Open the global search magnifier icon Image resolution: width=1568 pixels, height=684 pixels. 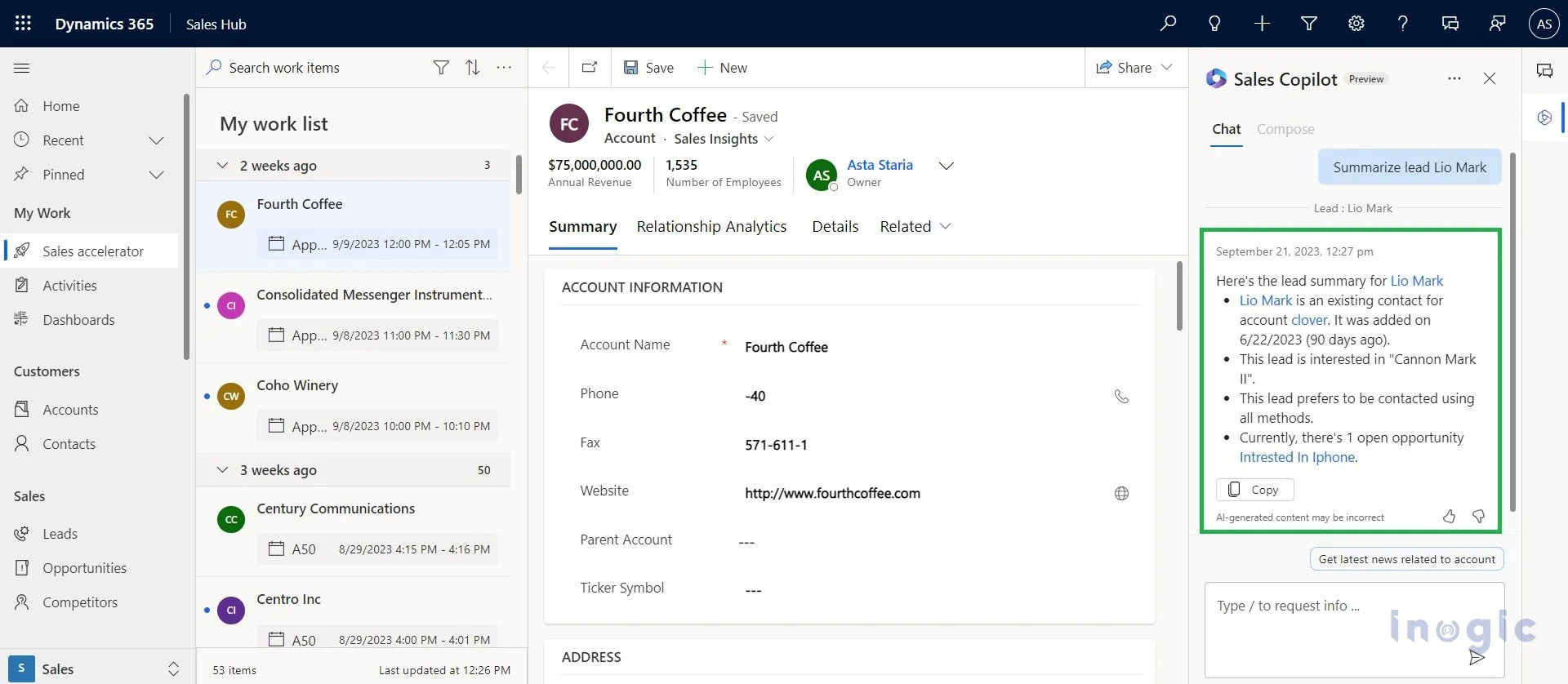point(1168,24)
